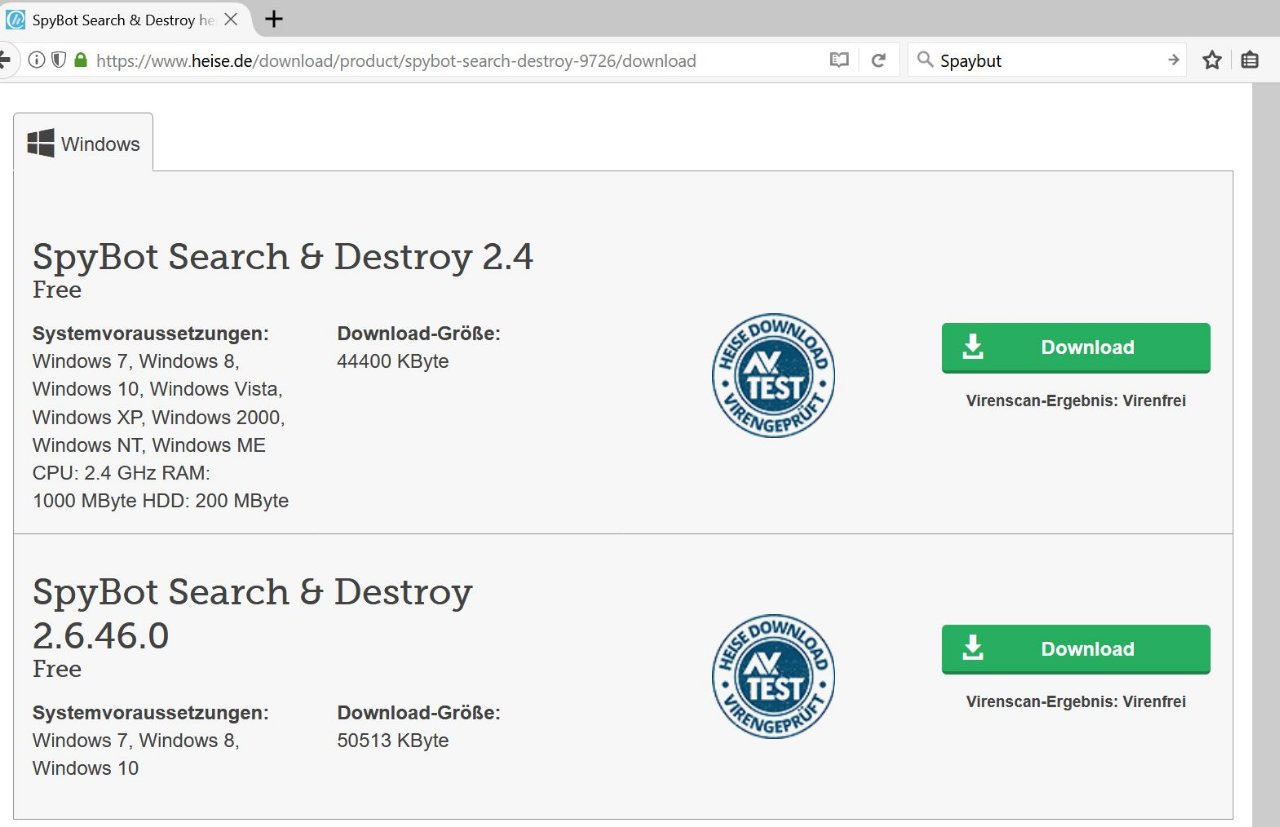The image size is (1280, 827).
Task: Click the search box containing Spaybut
Action: point(1047,60)
